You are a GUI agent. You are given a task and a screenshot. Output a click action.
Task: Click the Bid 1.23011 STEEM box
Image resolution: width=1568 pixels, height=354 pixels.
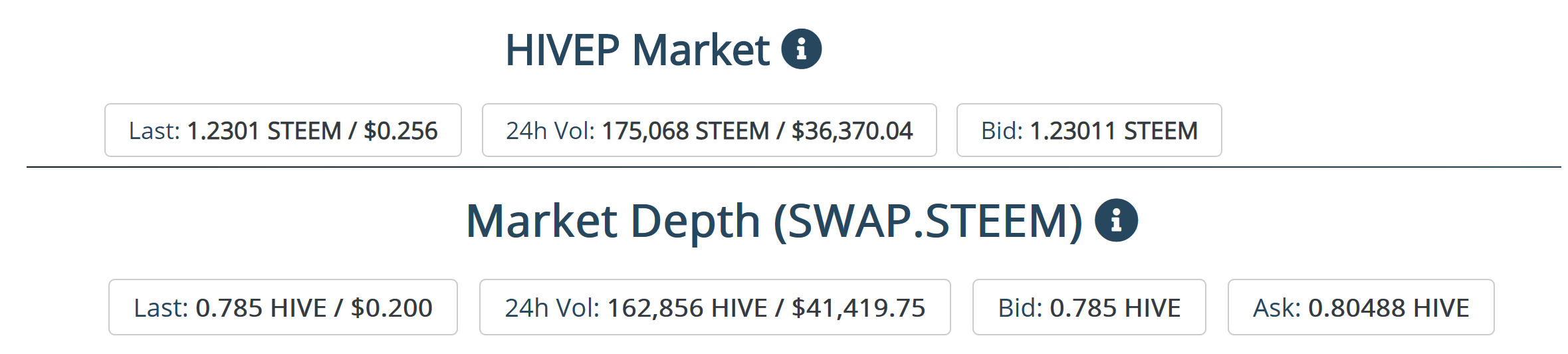point(1089,130)
